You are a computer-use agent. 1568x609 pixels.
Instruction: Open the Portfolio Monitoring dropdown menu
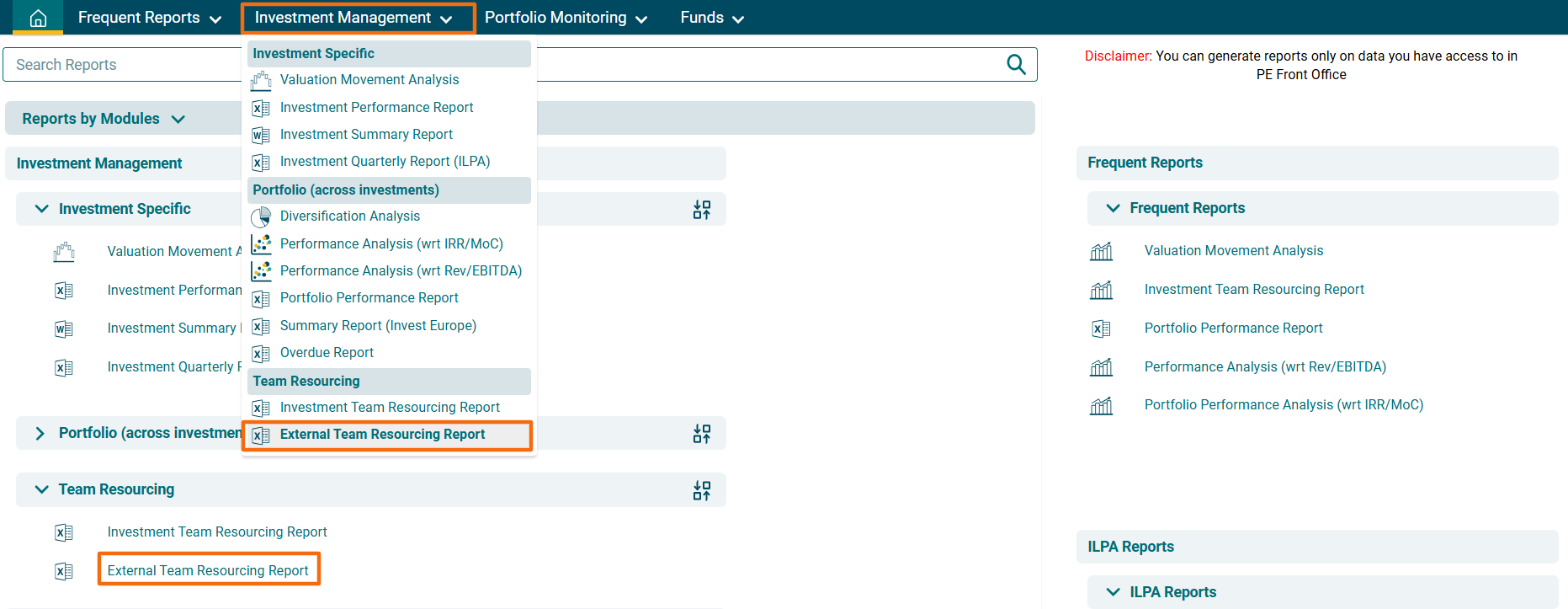(x=565, y=18)
